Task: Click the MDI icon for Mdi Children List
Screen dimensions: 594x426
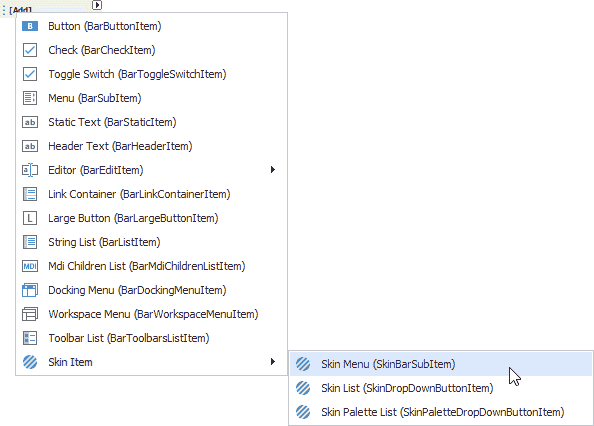Action: 30,266
